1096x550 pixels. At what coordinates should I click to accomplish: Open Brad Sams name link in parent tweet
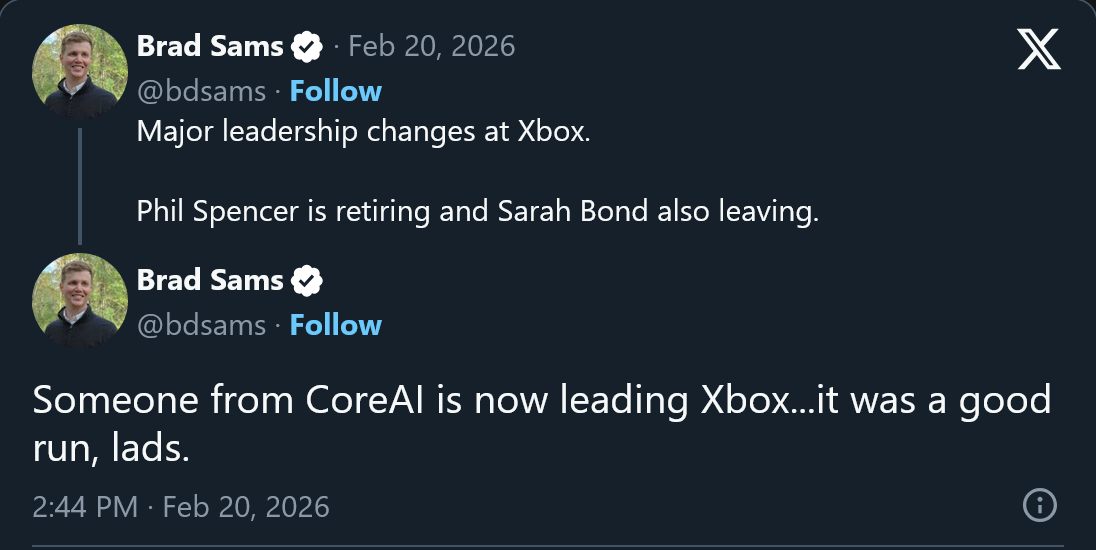click(x=210, y=46)
